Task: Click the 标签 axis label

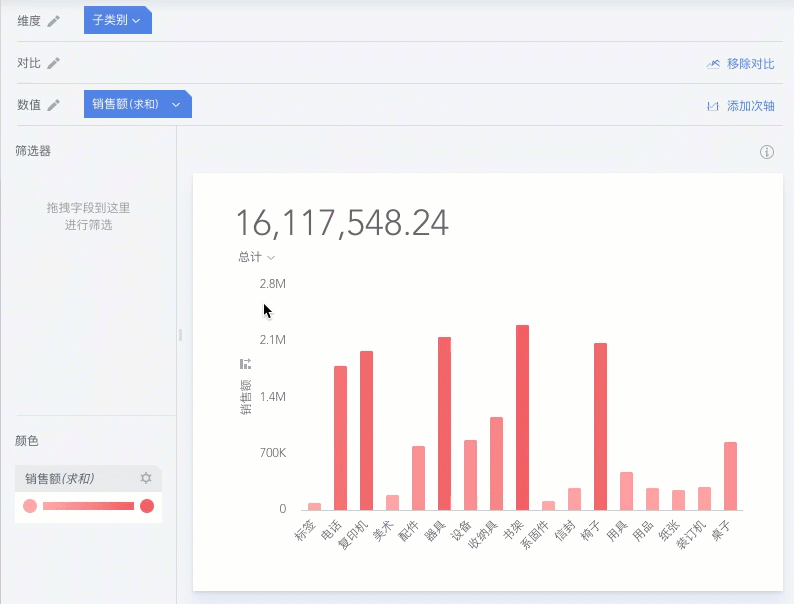Action: 305,530
